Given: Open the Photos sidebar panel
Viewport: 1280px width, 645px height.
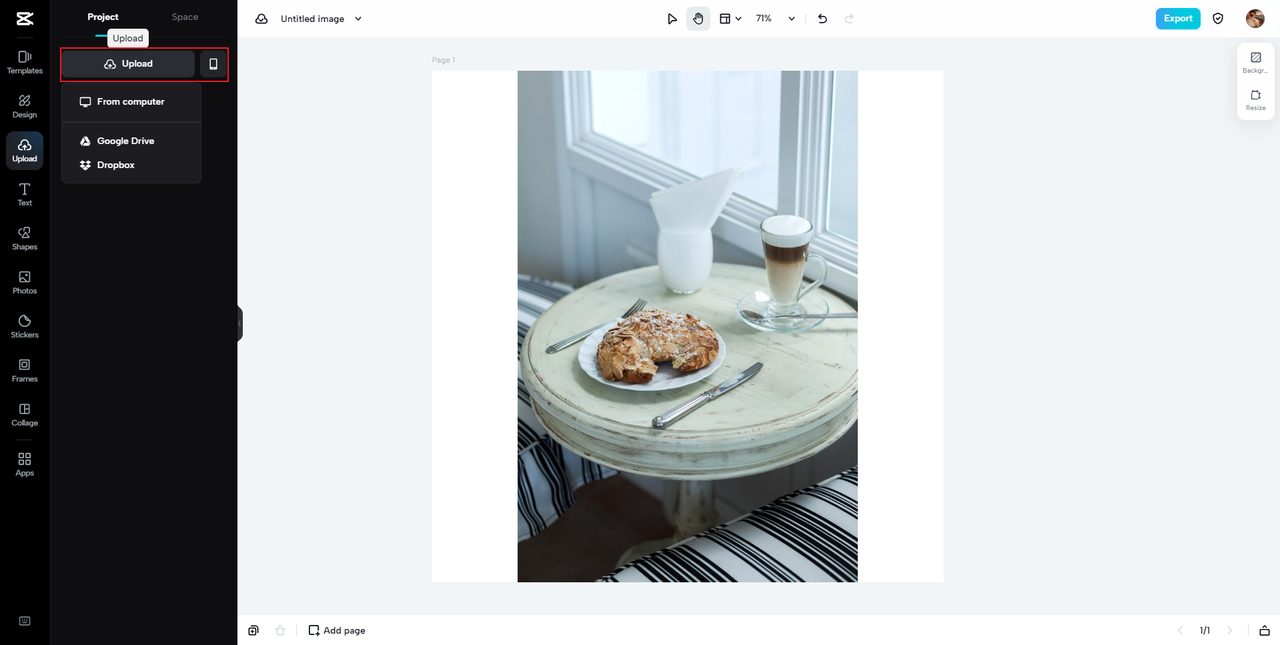Looking at the screenshot, I should [24, 283].
